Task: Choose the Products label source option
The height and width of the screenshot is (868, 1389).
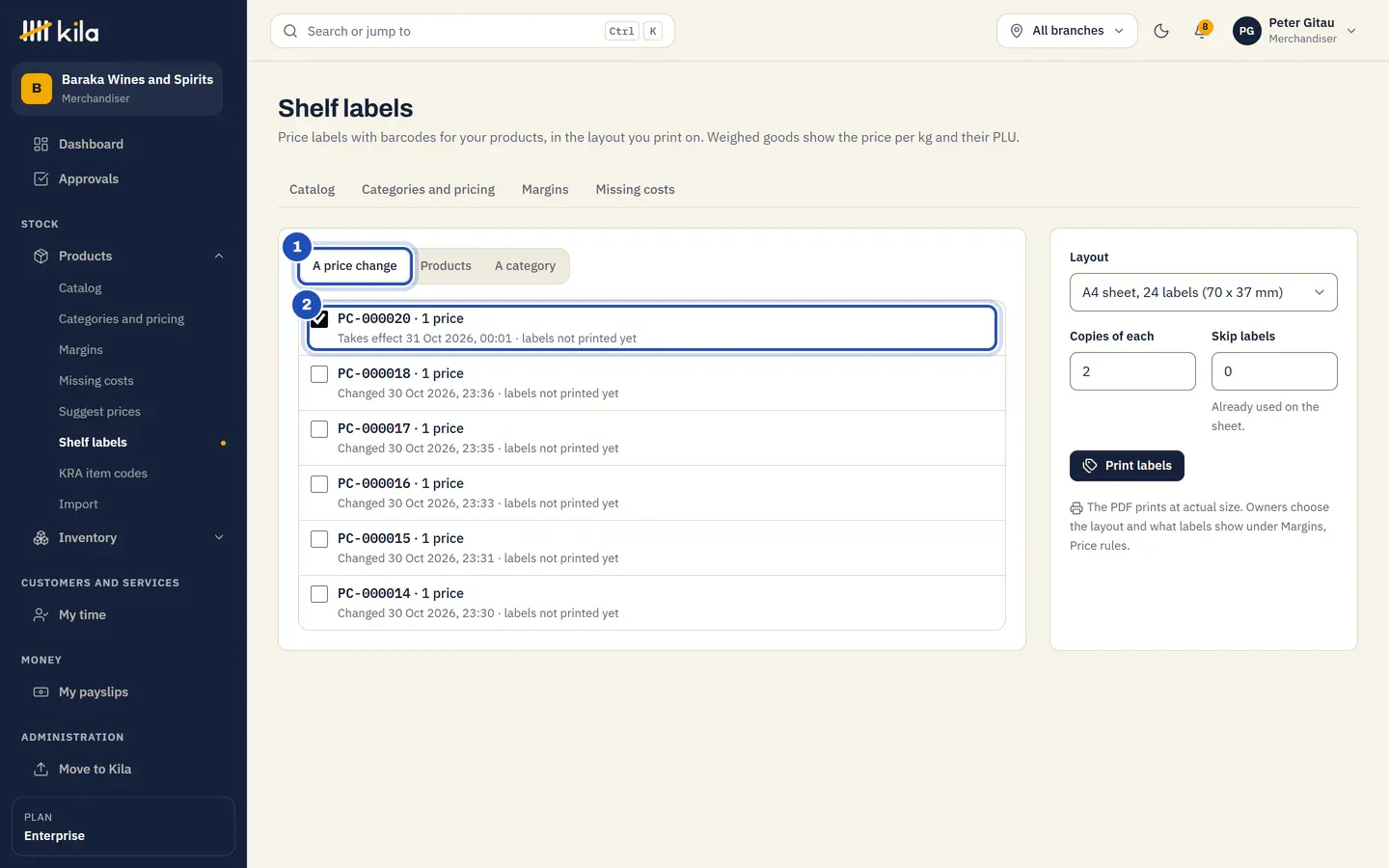Action: 446,266
